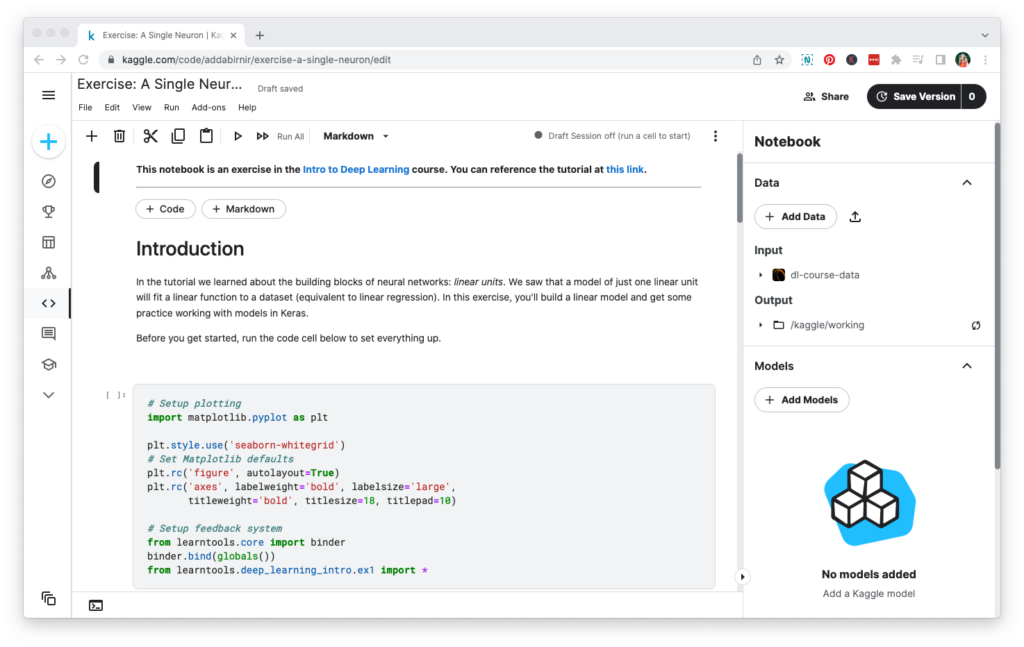Open Discussions using the comment bubble icon

pos(48,333)
